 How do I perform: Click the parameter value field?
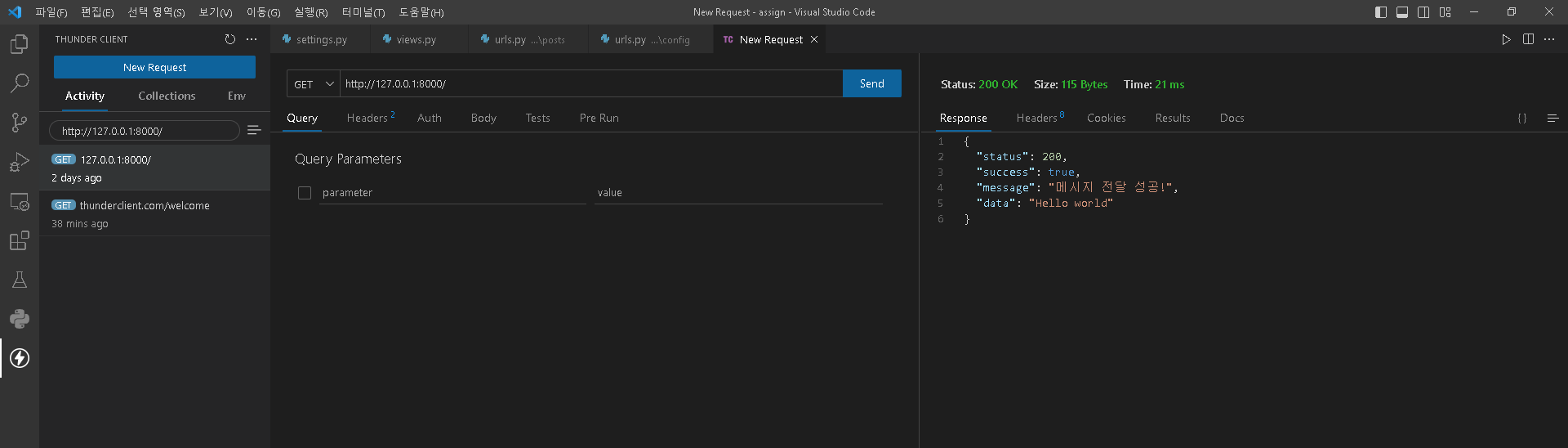pyautogui.click(x=738, y=193)
